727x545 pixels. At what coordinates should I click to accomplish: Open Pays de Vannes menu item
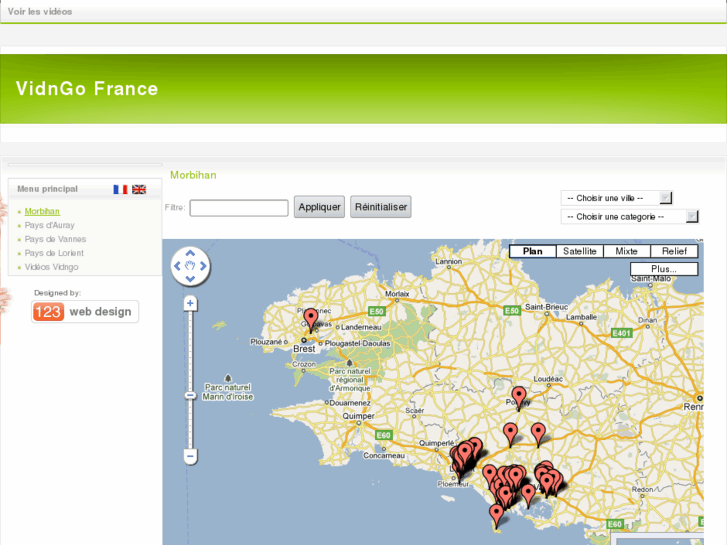coord(55,239)
